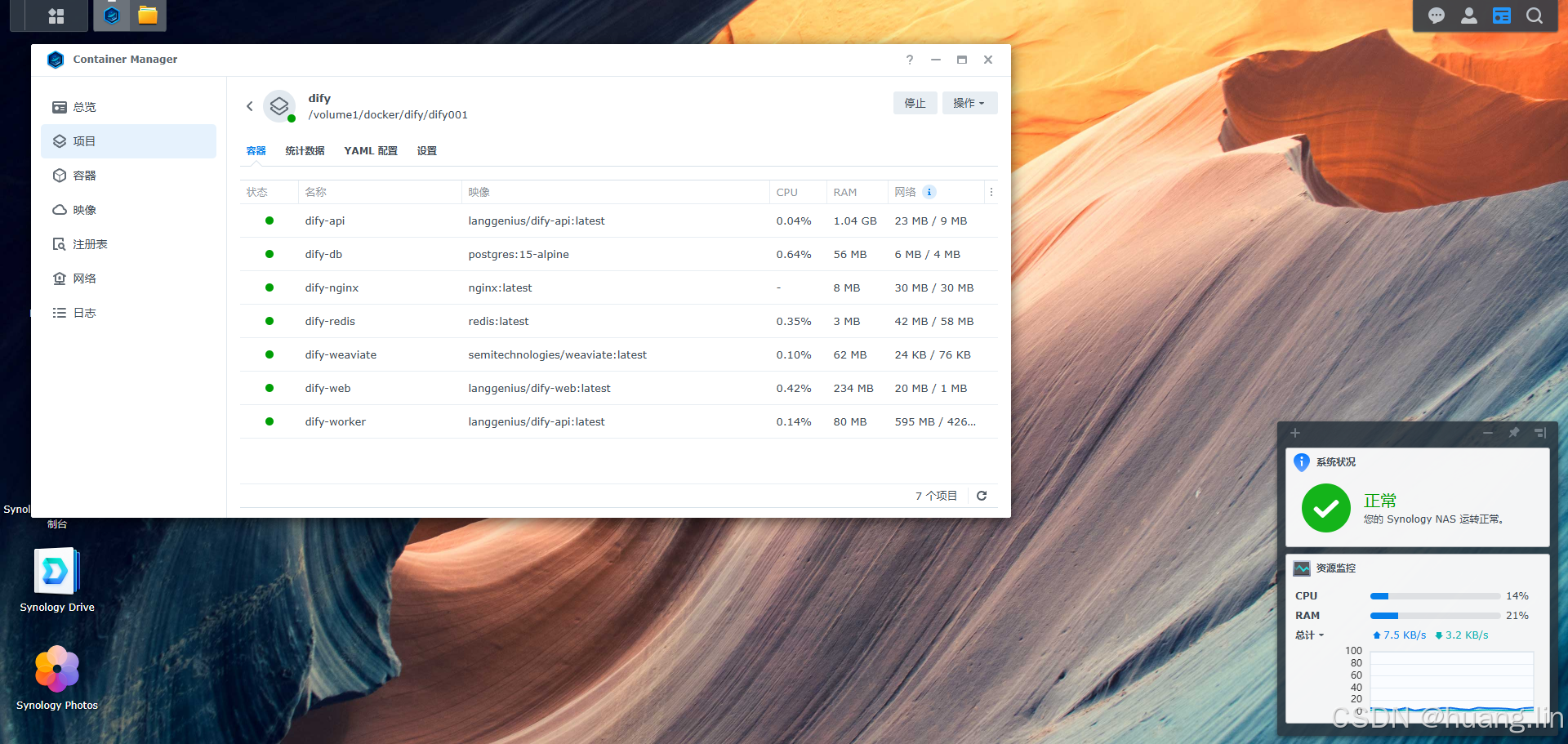Click the dify project stack icon

[279, 106]
